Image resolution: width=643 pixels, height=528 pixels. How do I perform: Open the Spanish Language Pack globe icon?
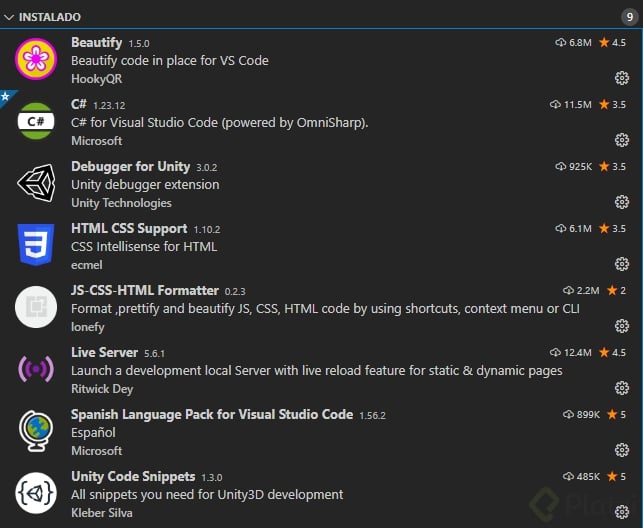point(36,431)
